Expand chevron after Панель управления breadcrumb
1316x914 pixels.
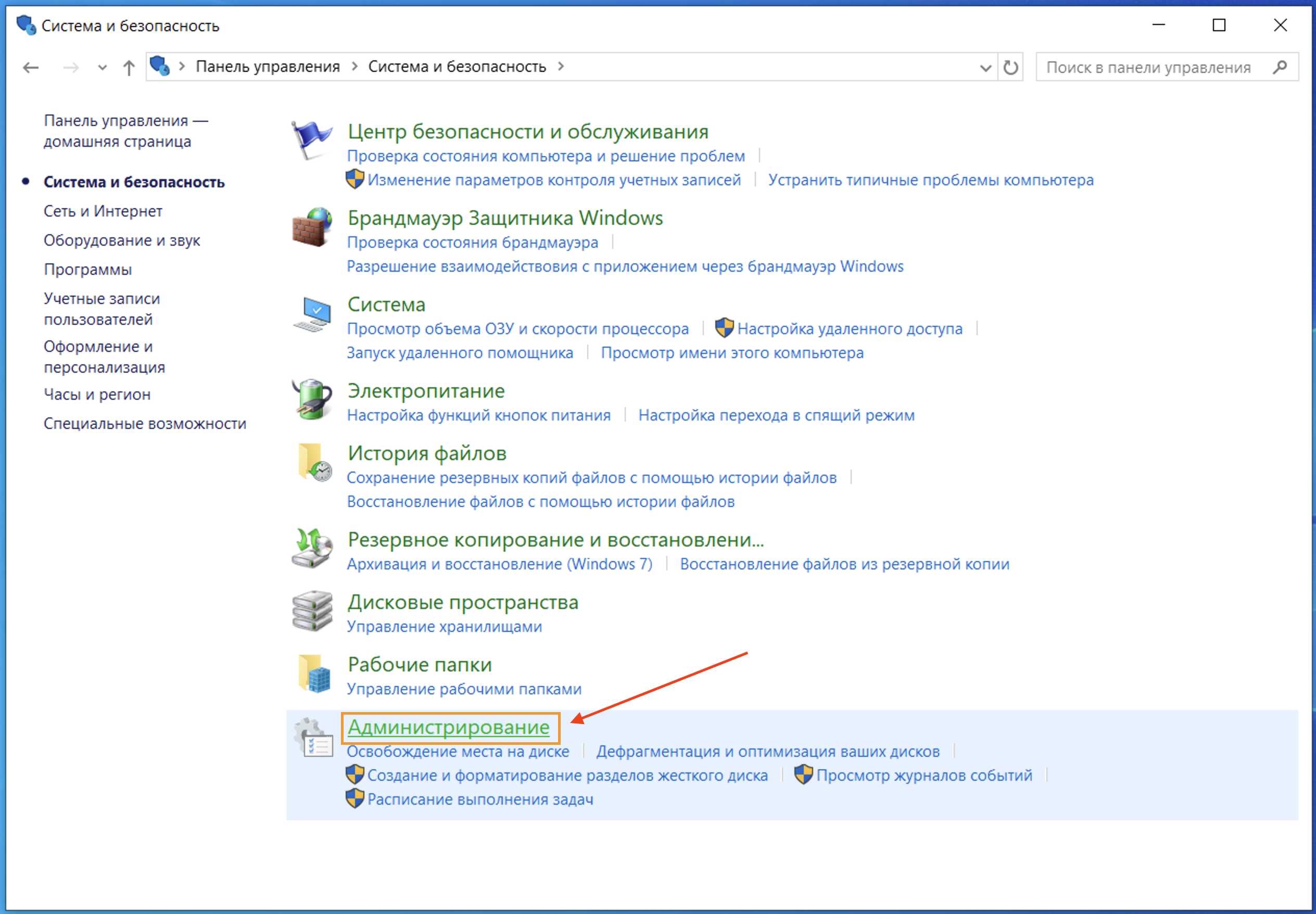355,67
